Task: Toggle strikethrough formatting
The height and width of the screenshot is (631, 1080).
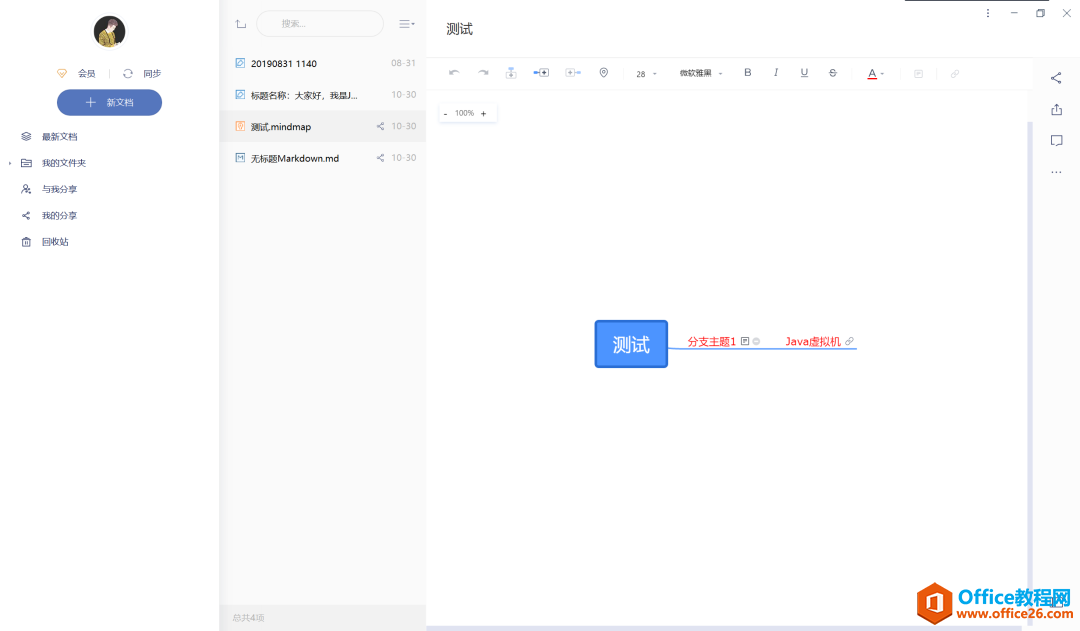Action: point(833,72)
